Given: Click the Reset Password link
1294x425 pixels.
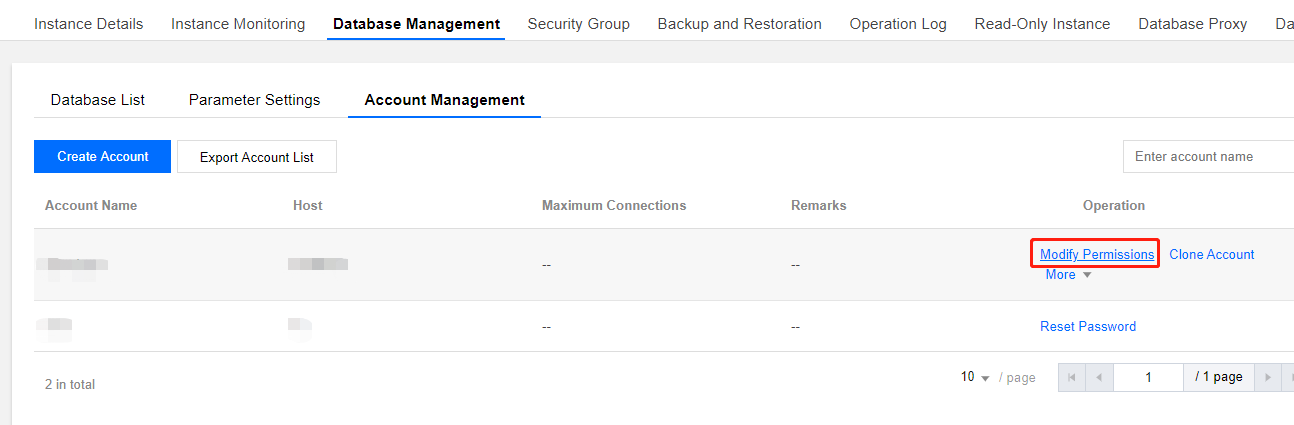Looking at the screenshot, I should pos(1088,327).
